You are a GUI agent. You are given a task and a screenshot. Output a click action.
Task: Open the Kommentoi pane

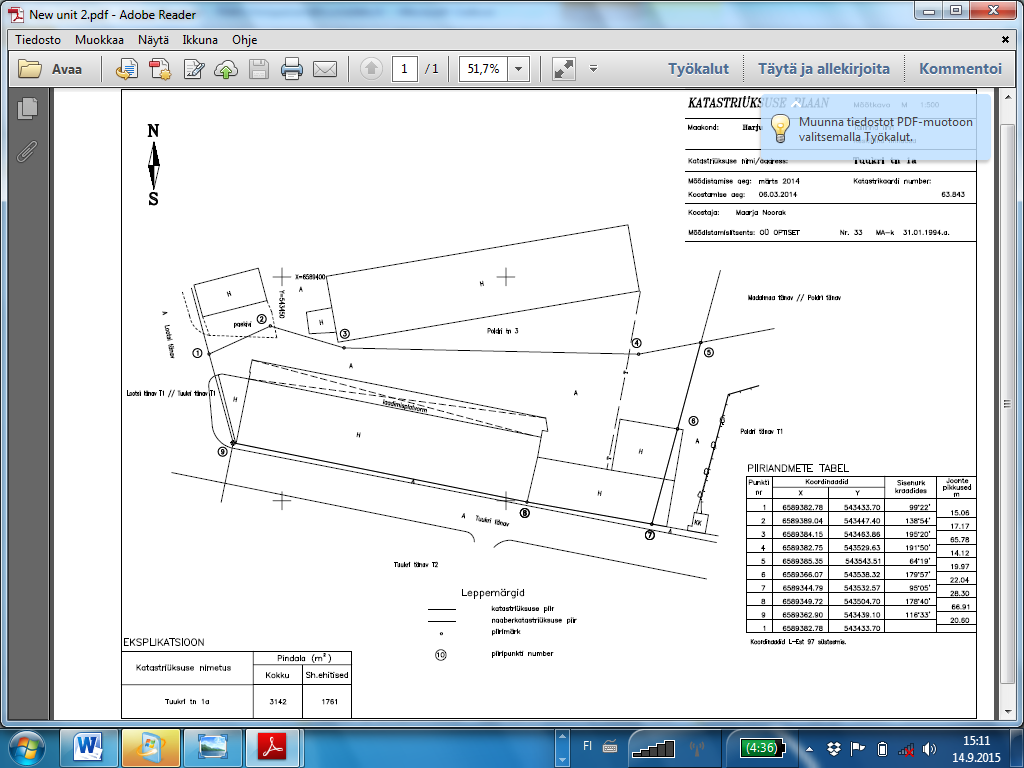[x=960, y=69]
